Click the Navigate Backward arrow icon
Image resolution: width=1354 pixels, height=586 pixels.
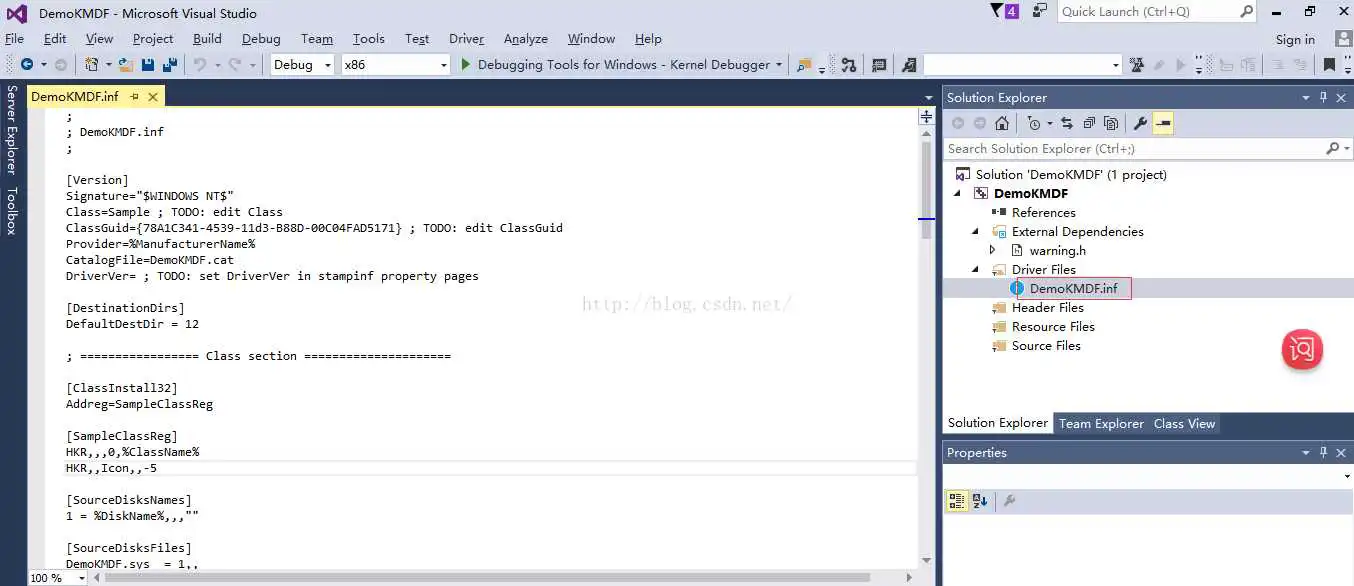(x=26, y=65)
